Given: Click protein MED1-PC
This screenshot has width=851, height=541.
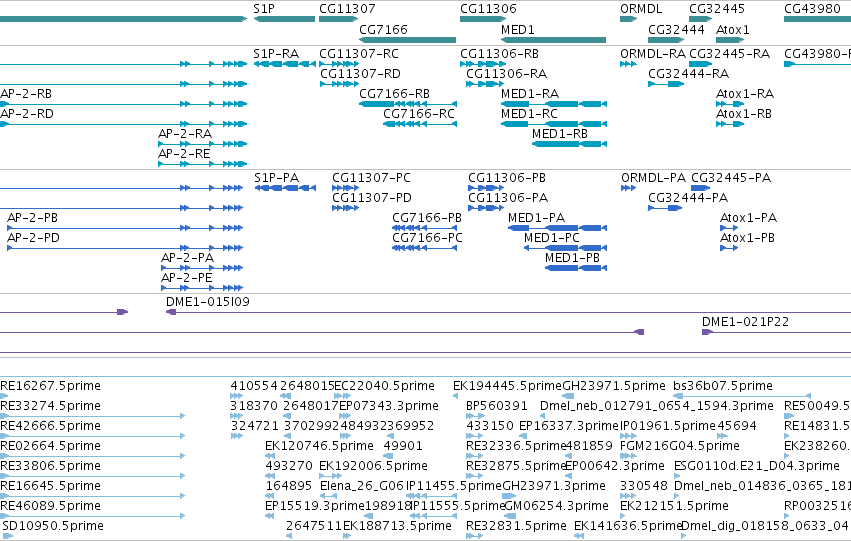Looking at the screenshot, I should pos(551,238).
